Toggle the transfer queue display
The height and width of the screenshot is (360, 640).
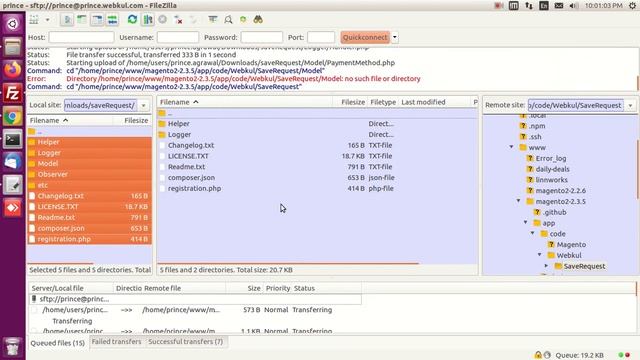coord(112,20)
